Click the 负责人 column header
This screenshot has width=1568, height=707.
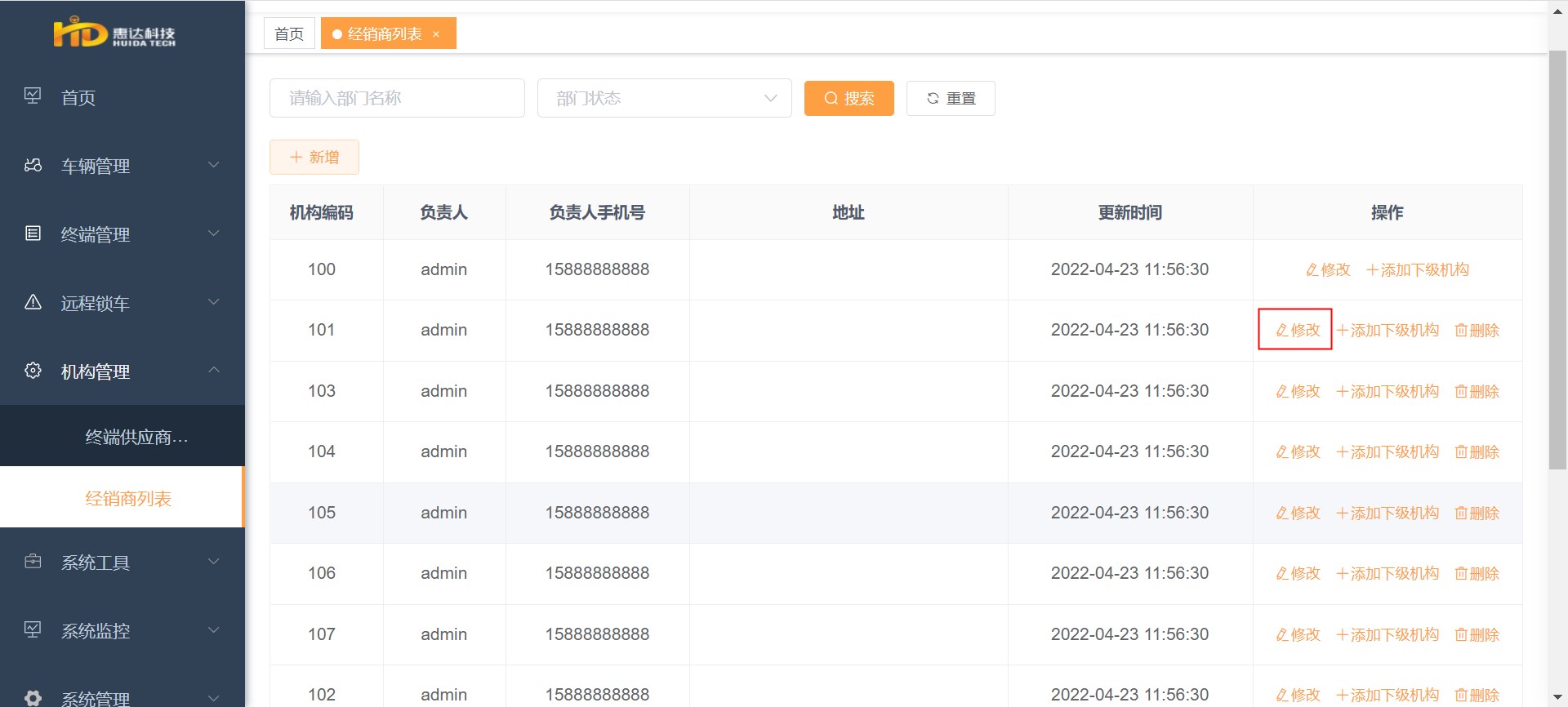point(443,212)
